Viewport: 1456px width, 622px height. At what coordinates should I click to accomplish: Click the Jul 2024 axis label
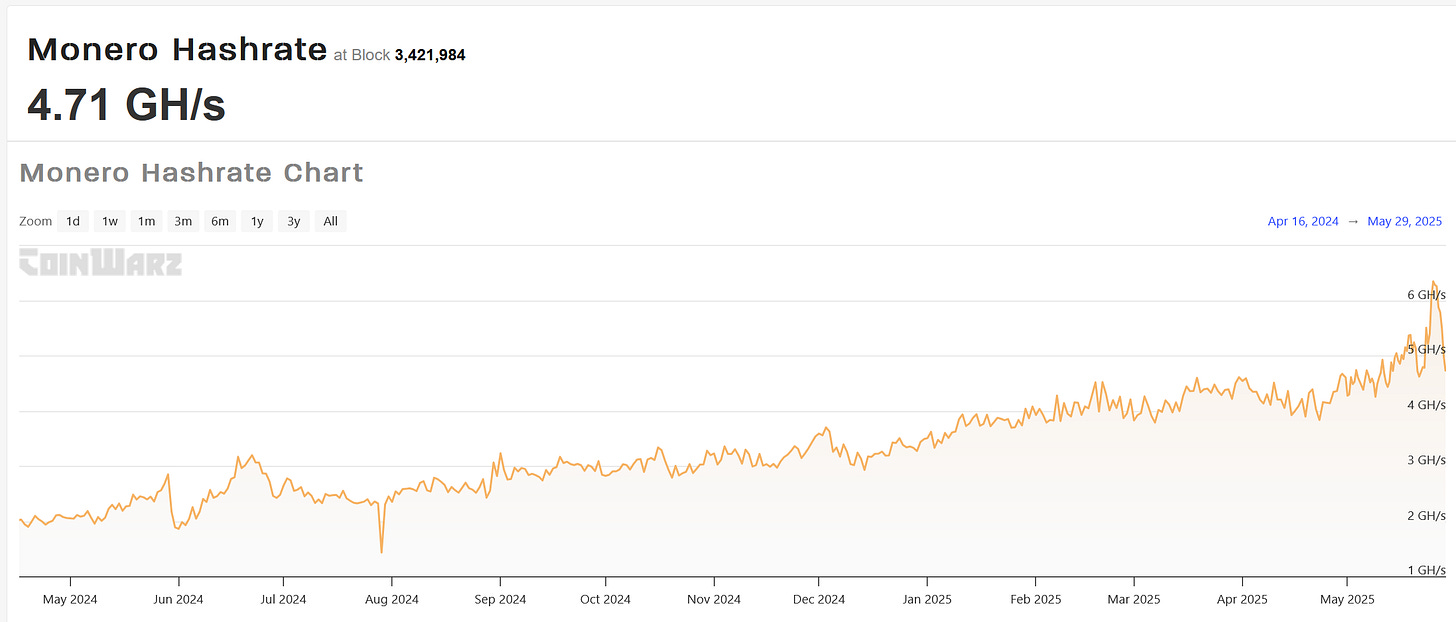click(x=283, y=600)
